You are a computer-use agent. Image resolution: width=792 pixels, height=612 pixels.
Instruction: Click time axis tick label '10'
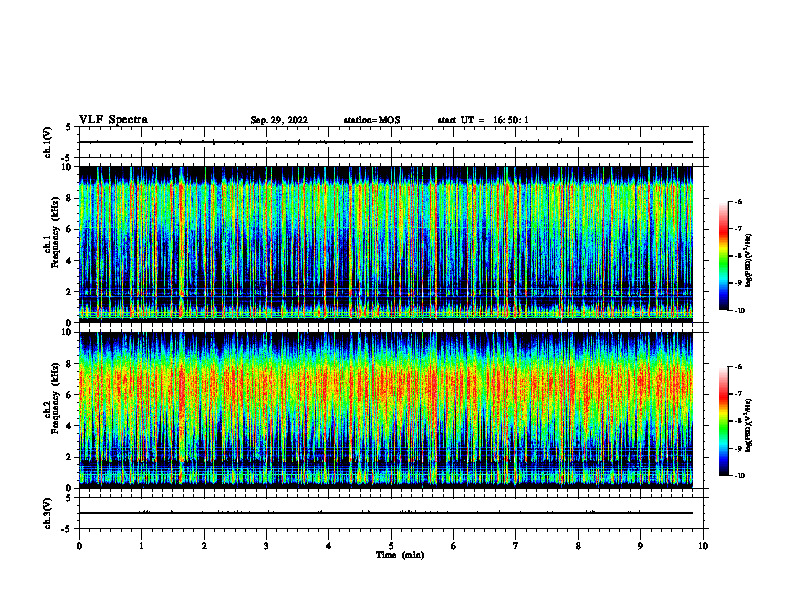pyautogui.click(x=703, y=546)
